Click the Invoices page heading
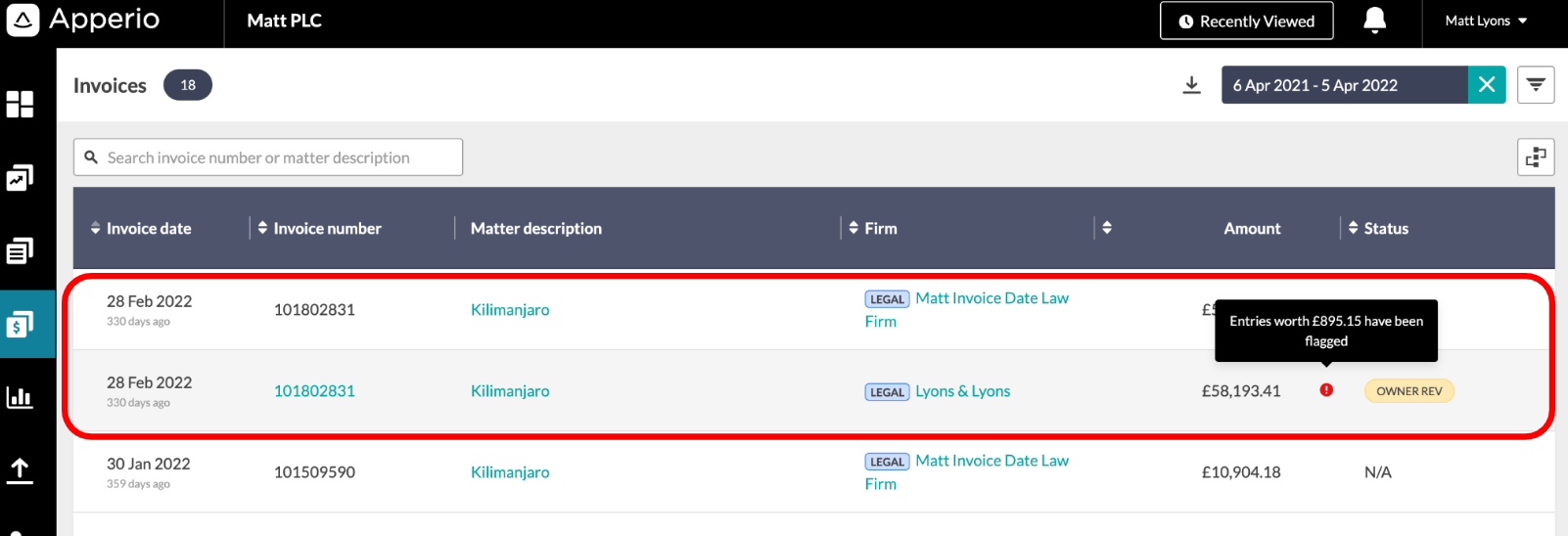This screenshot has width=1568, height=536. tap(110, 85)
